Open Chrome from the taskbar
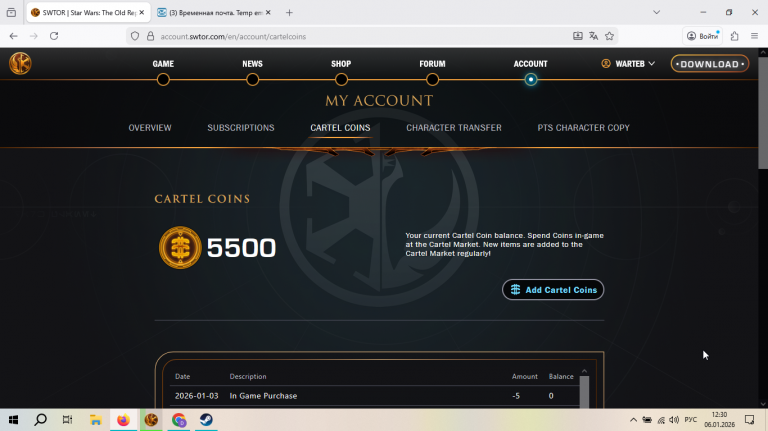 [179, 420]
